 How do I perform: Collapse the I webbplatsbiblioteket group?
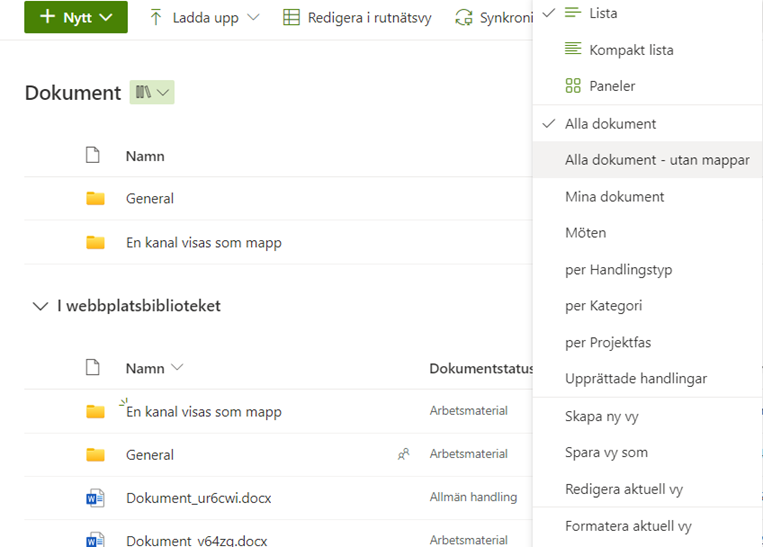pos(40,306)
